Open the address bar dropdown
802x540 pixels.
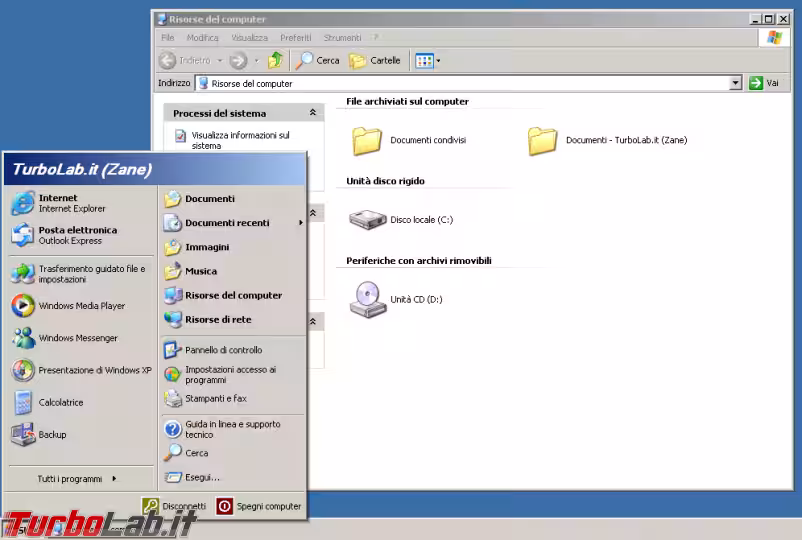click(x=736, y=84)
